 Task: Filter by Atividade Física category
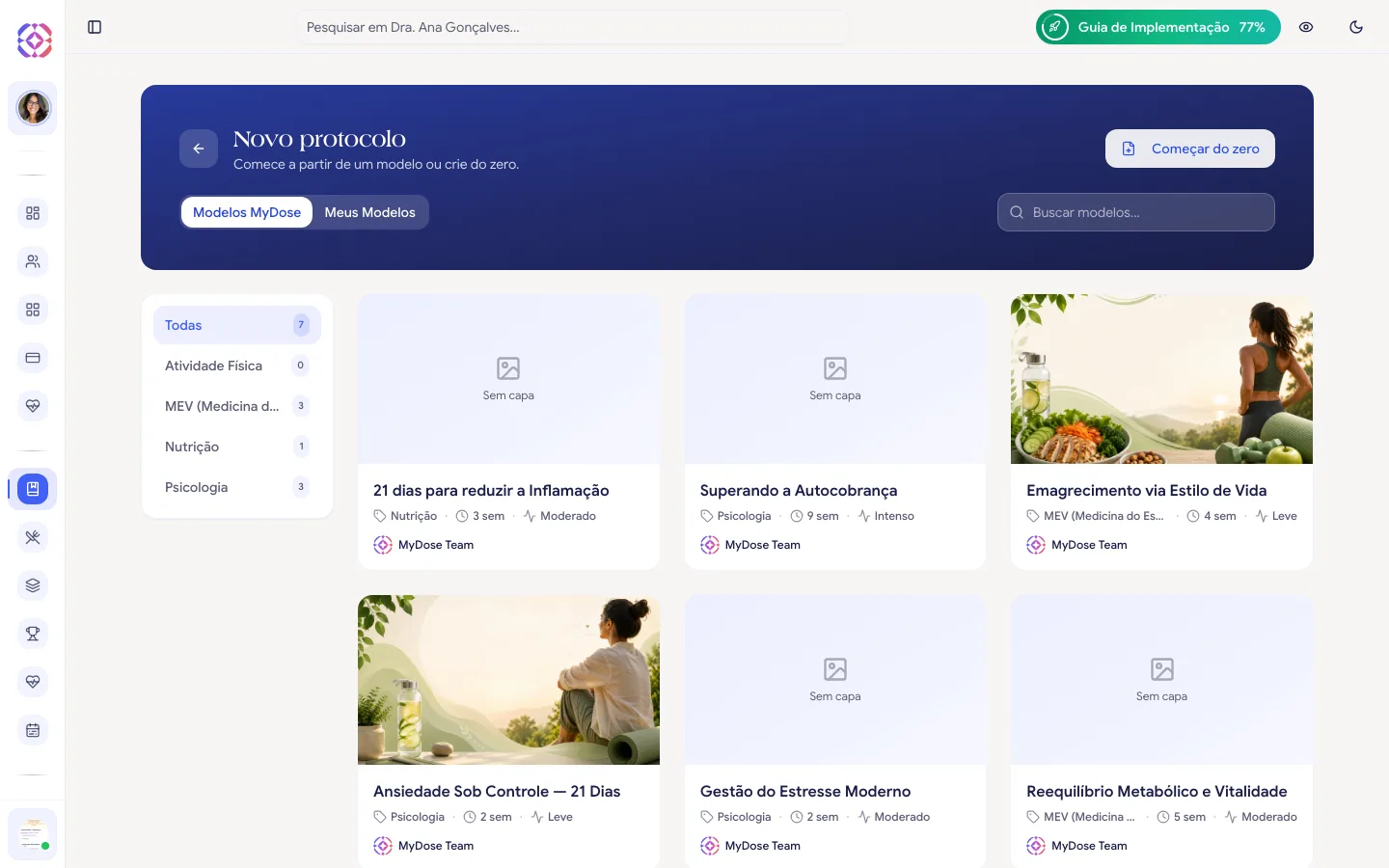pyautogui.click(x=237, y=366)
